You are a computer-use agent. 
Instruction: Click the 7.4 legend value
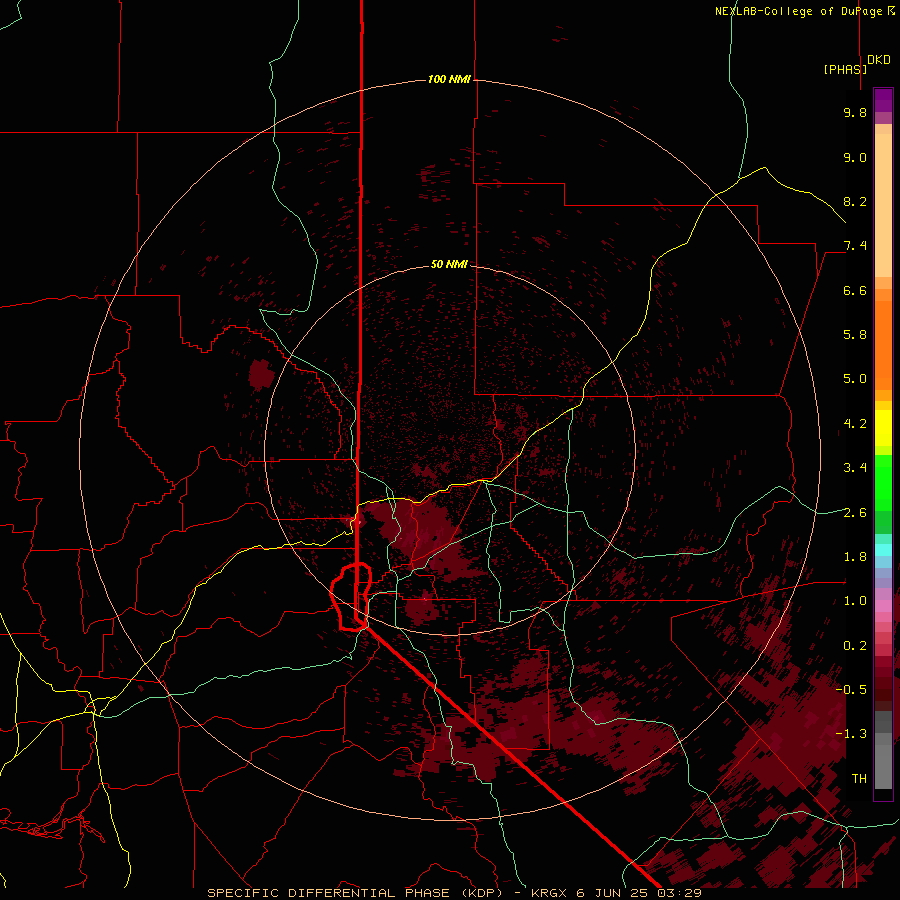point(855,246)
